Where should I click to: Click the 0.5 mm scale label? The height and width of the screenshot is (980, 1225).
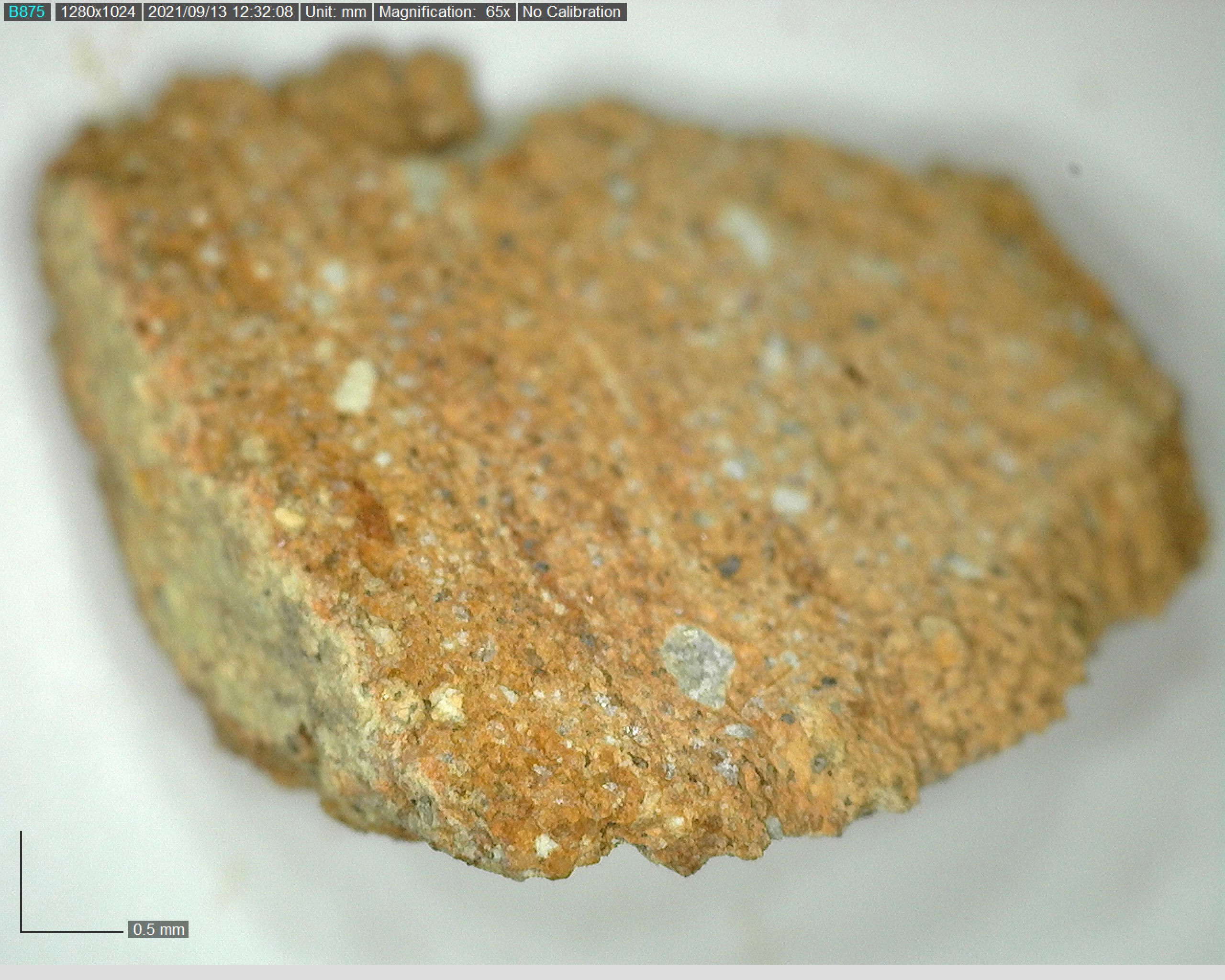click(158, 929)
